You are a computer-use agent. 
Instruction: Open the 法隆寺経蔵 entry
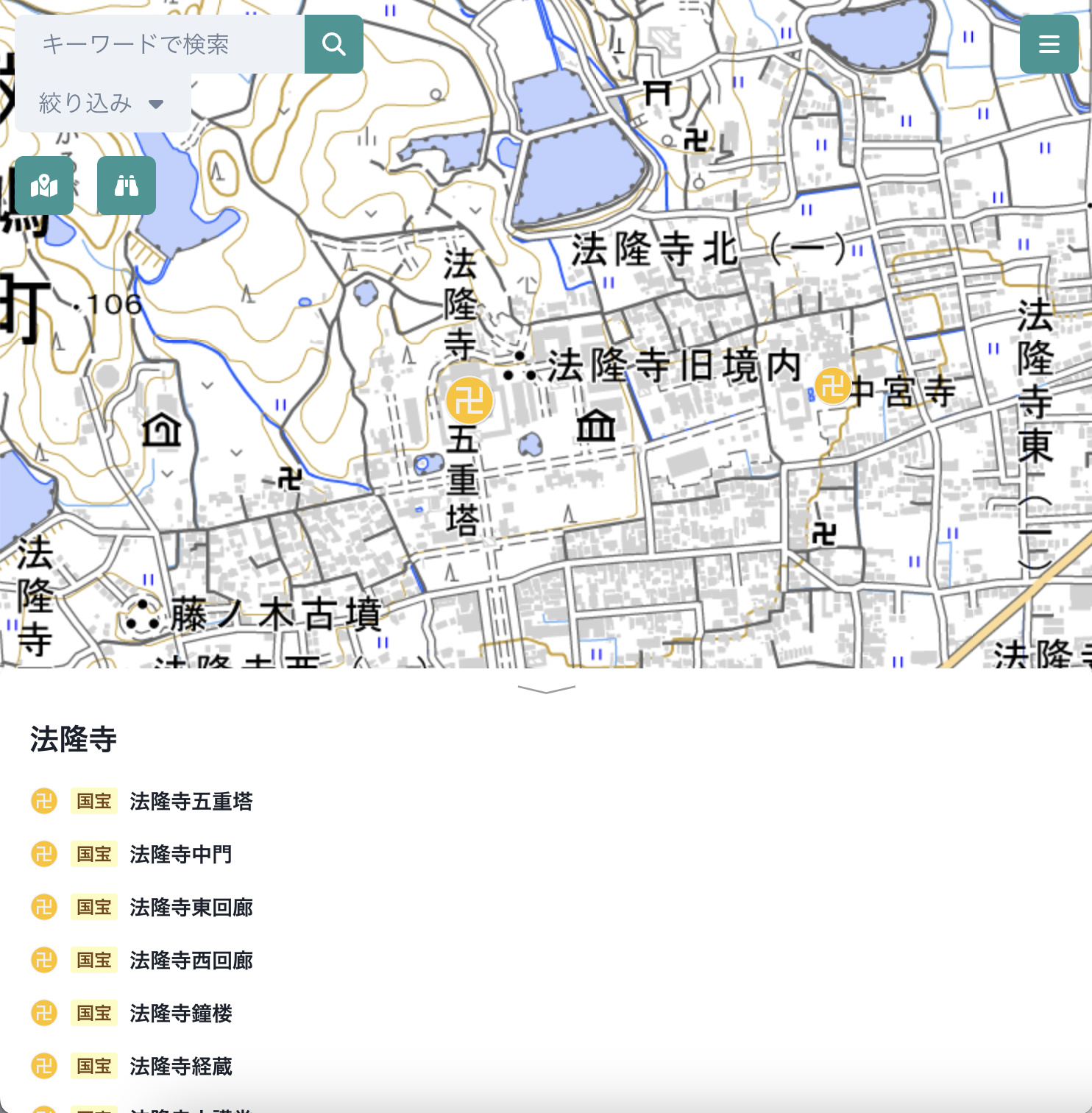coord(180,1066)
